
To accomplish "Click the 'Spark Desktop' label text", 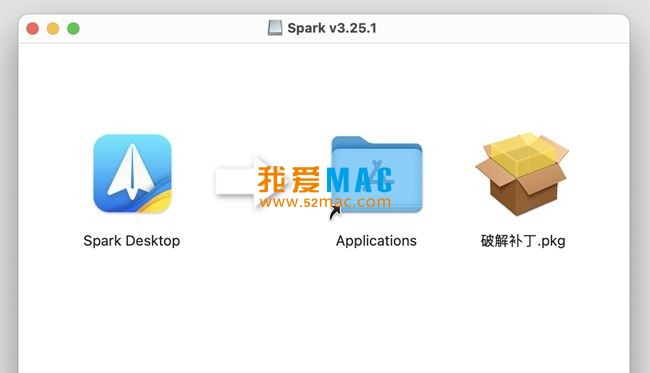I will pos(132,241).
